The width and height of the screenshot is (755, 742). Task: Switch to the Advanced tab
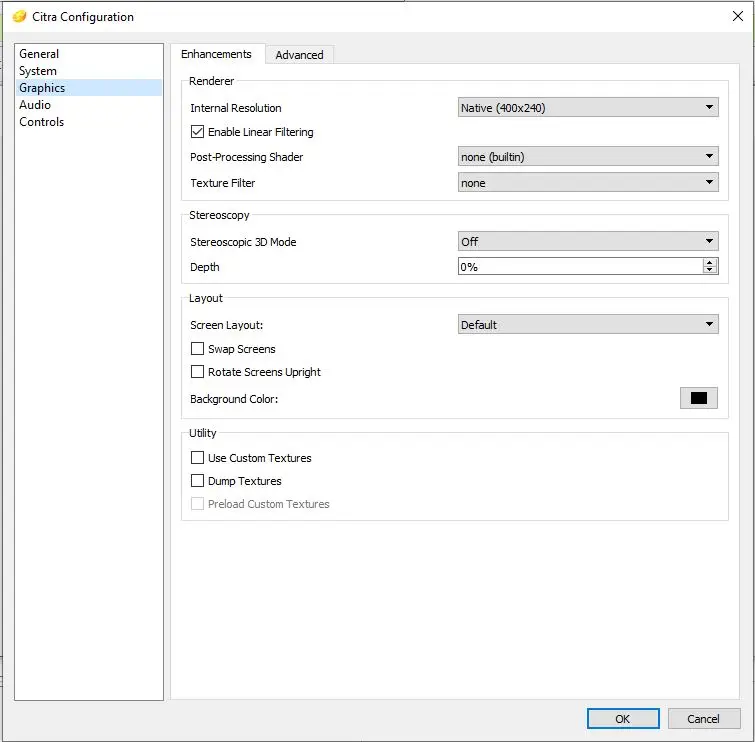[299, 55]
